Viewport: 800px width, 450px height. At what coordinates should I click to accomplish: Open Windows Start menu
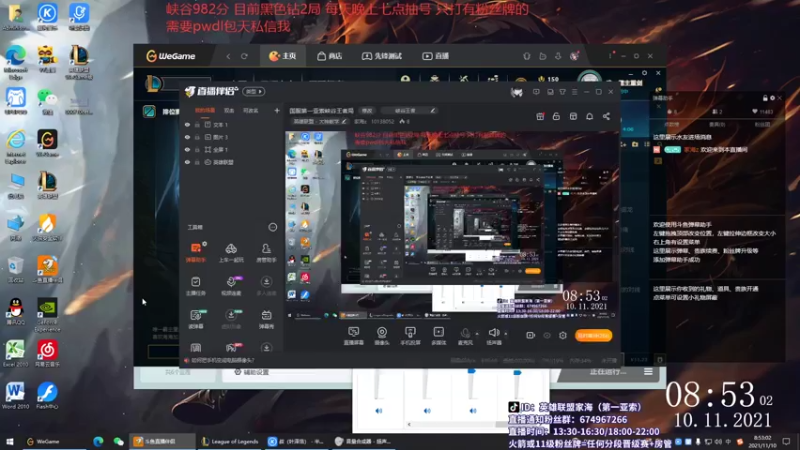click(9, 441)
